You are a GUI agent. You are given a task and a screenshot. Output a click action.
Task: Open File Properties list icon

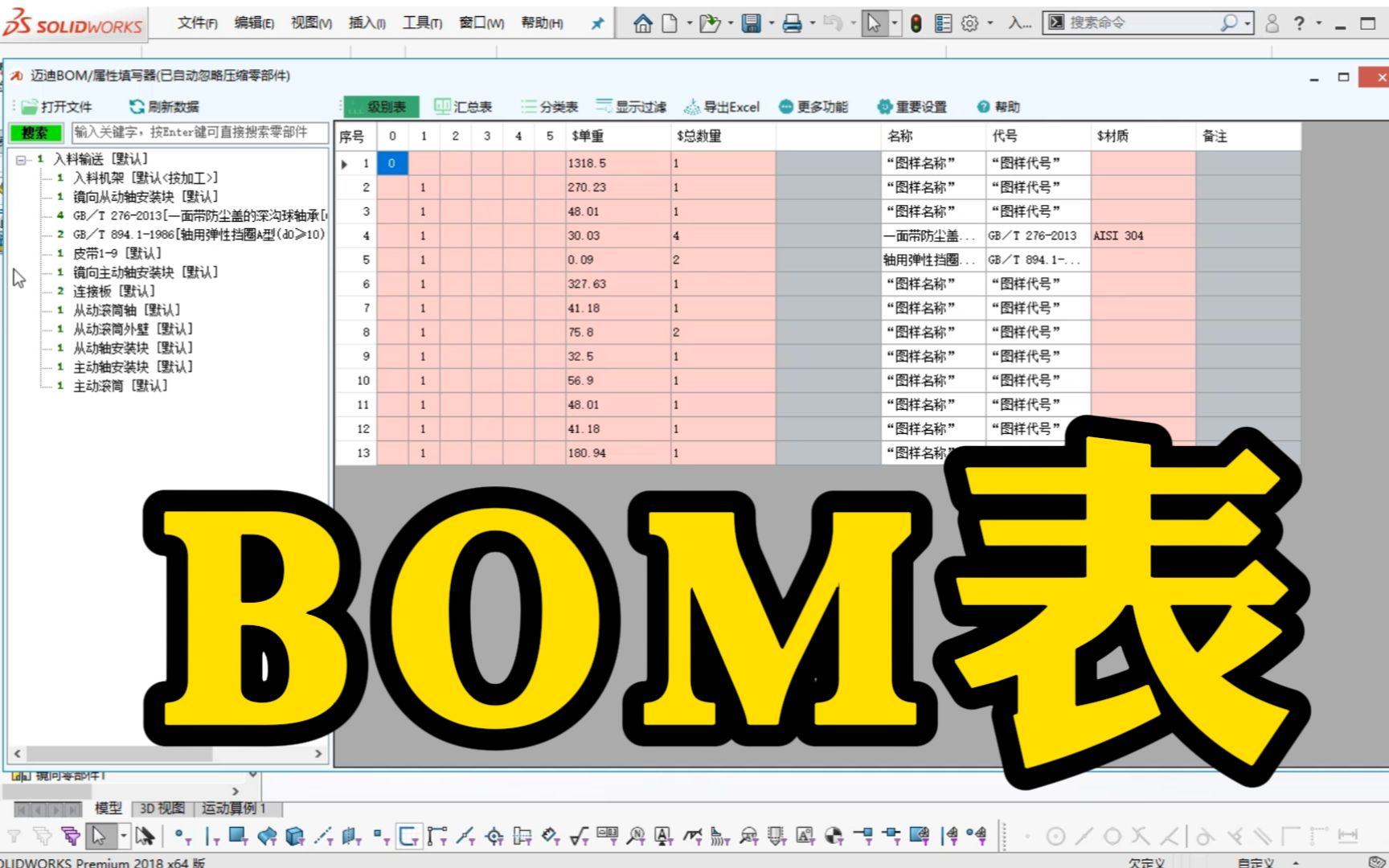[943, 23]
